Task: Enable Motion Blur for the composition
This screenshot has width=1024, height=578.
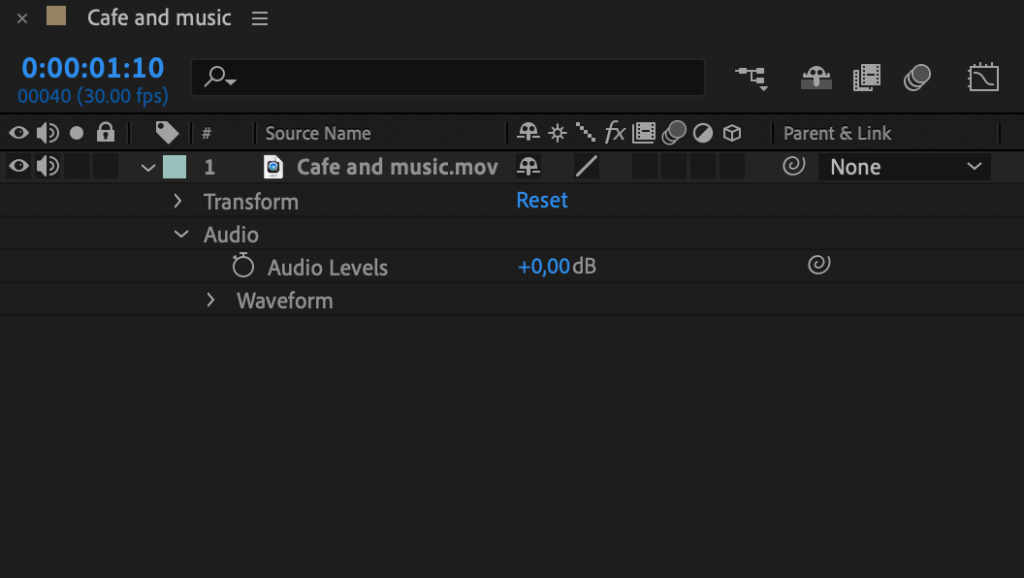Action: tap(918, 76)
